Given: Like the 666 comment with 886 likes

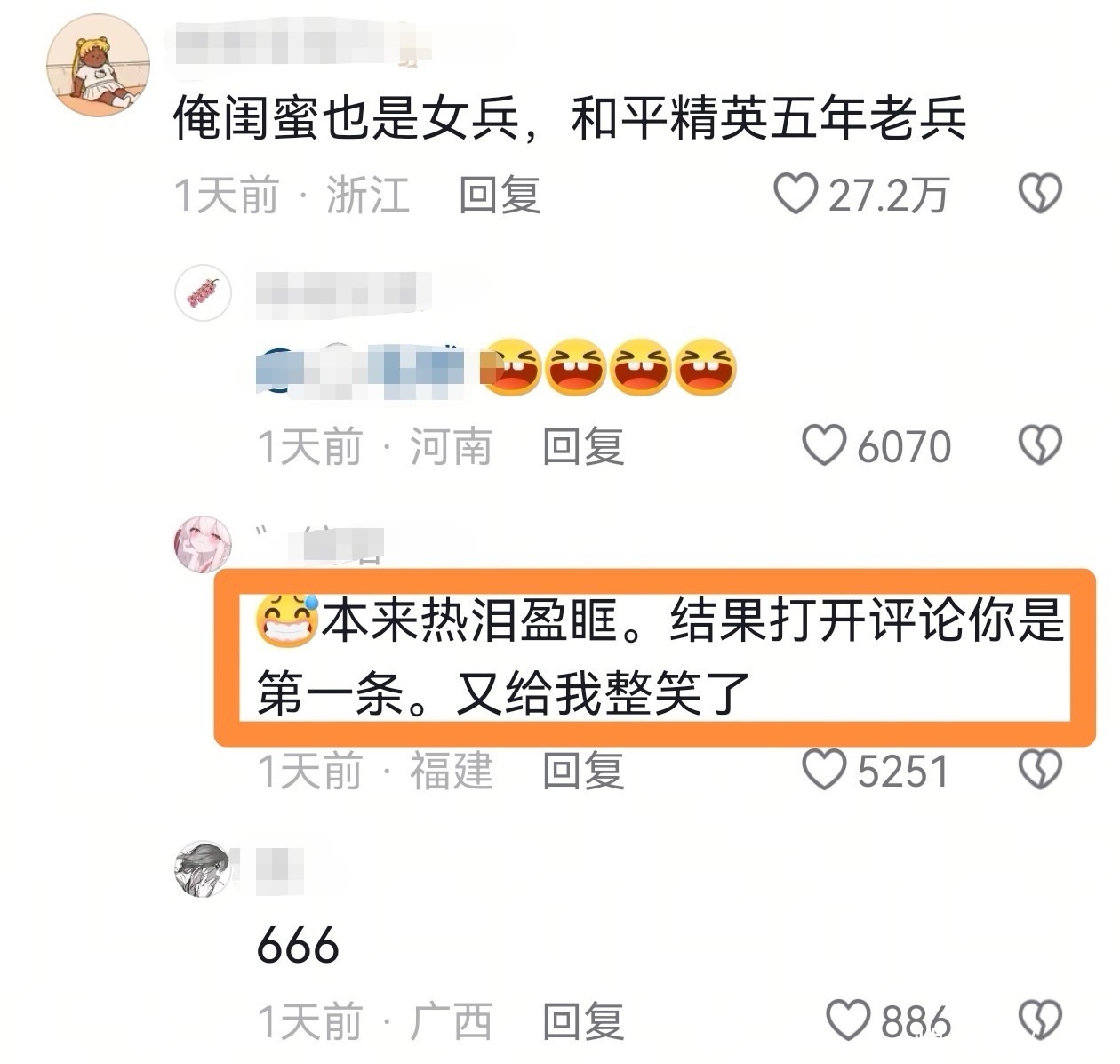Looking at the screenshot, I should pos(848,1020).
